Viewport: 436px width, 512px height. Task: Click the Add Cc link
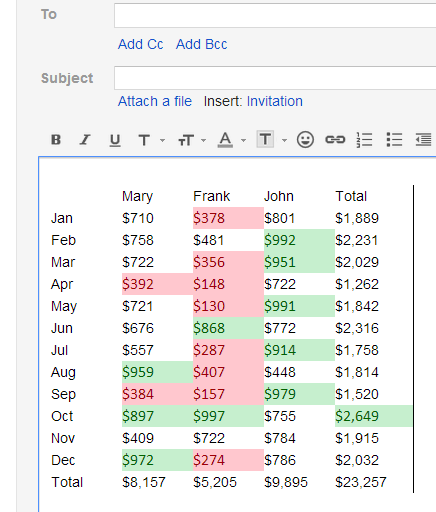pos(140,44)
